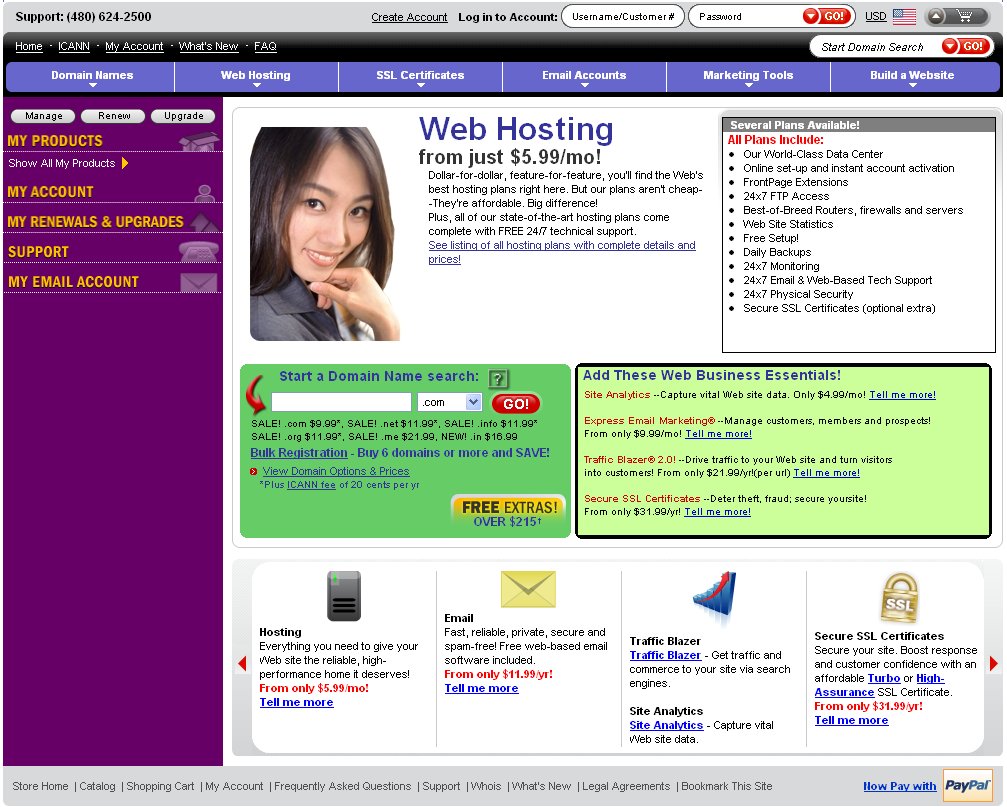The width and height of the screenshot is (1007, 807).
Task: Focus the domain name search text box
Action: (341, 403)
